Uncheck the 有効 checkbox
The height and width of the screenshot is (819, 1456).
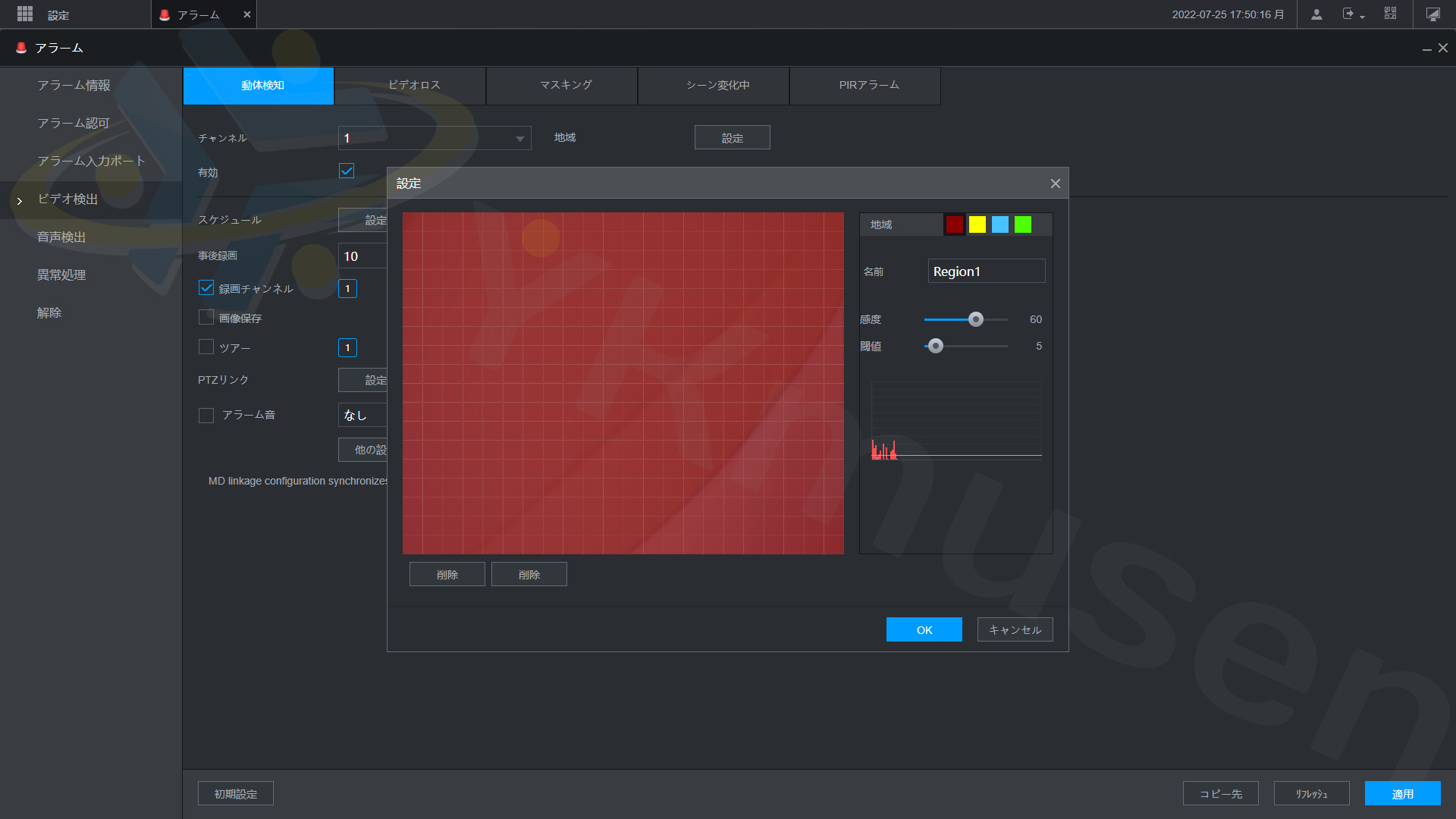[x=347, y=171]
